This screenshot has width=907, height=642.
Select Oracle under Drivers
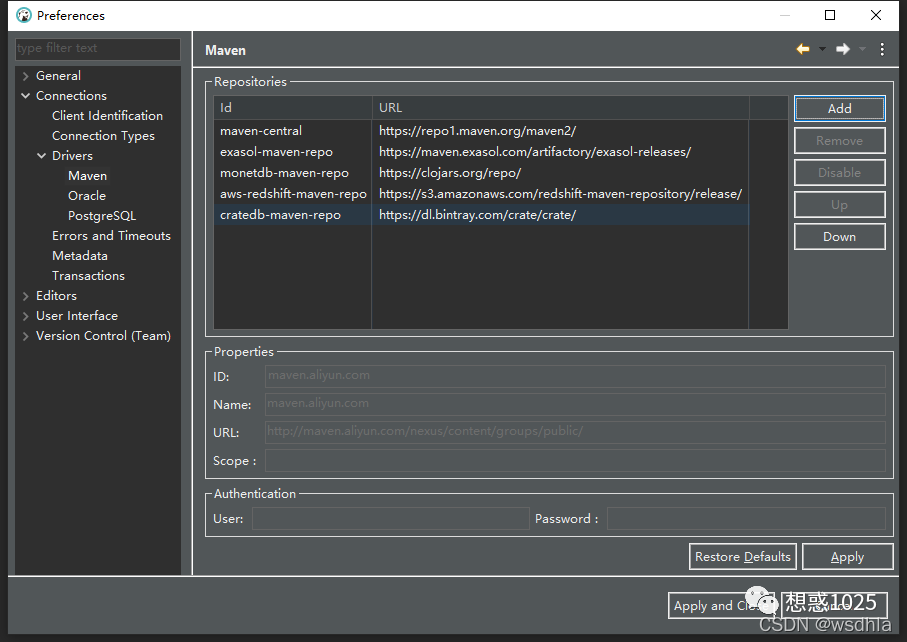(x=87, y=195)
